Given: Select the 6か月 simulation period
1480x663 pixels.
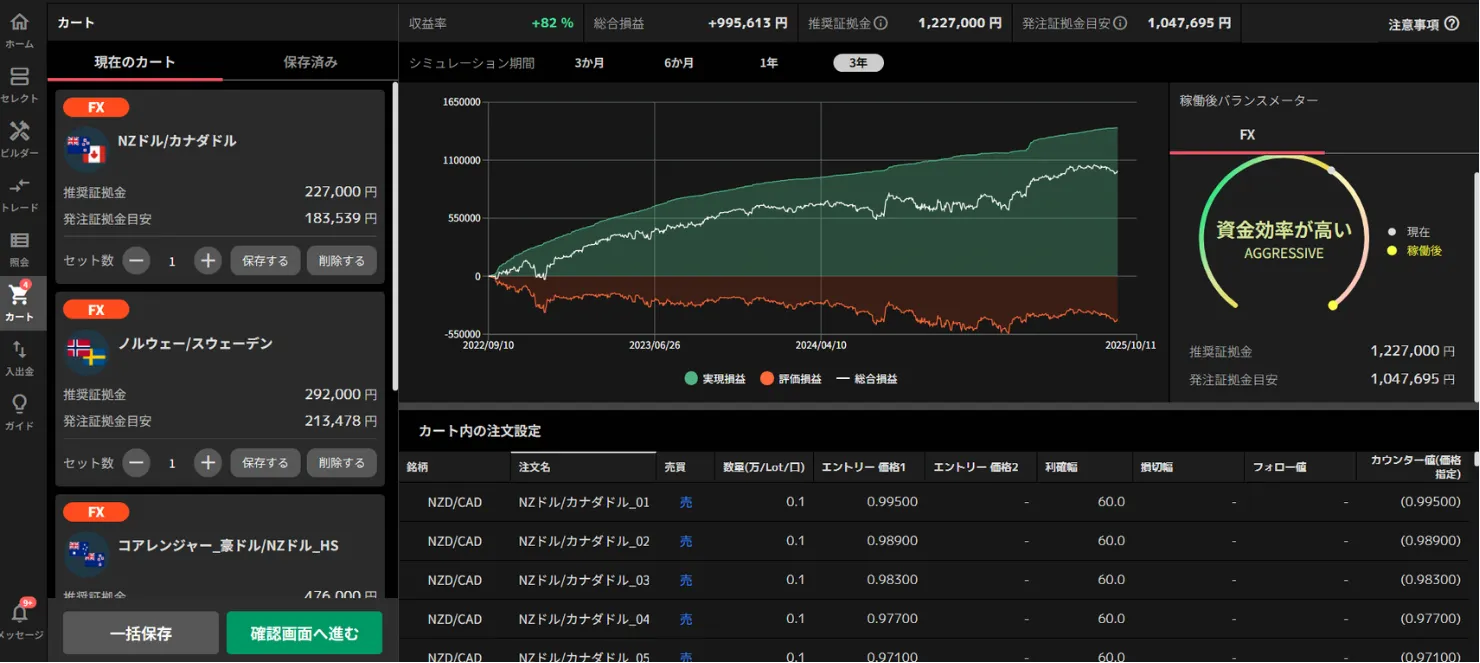Looking at the screenshot, I should point(679,63).
